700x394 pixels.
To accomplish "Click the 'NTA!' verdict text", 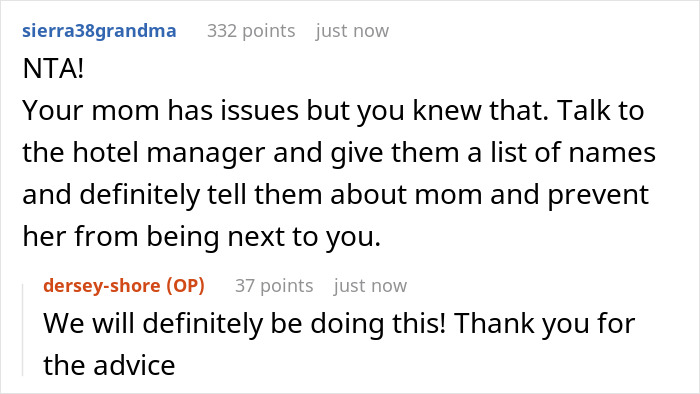I will point(53,69).
